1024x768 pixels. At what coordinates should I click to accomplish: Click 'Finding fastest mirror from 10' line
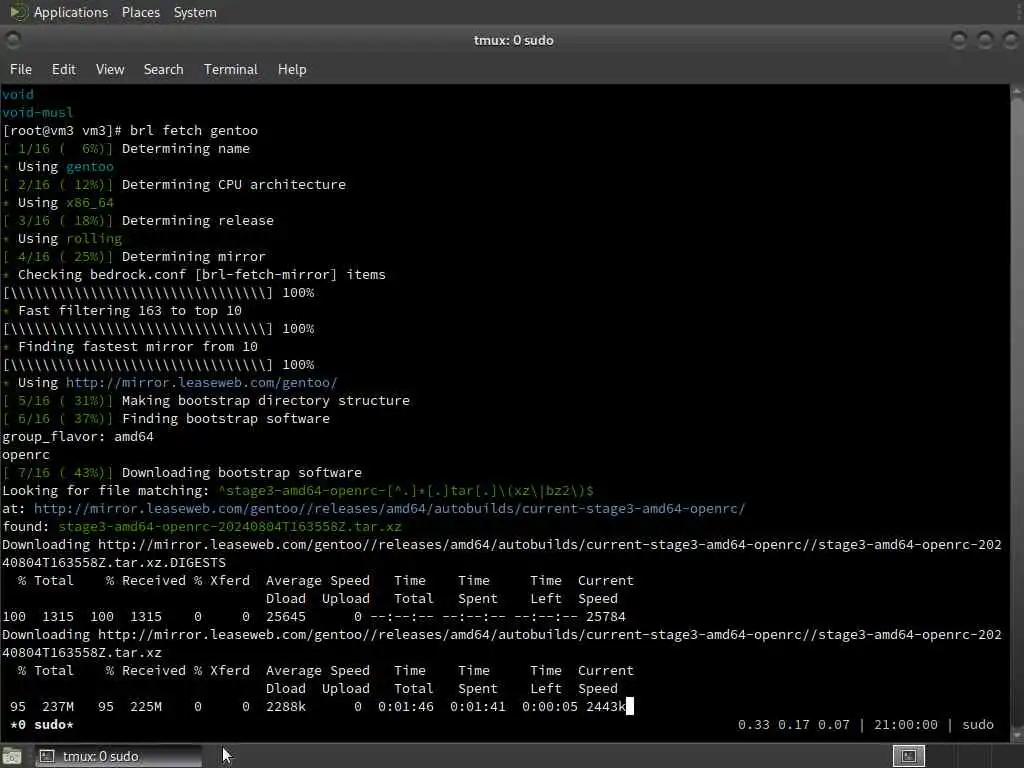coord(138,347)
